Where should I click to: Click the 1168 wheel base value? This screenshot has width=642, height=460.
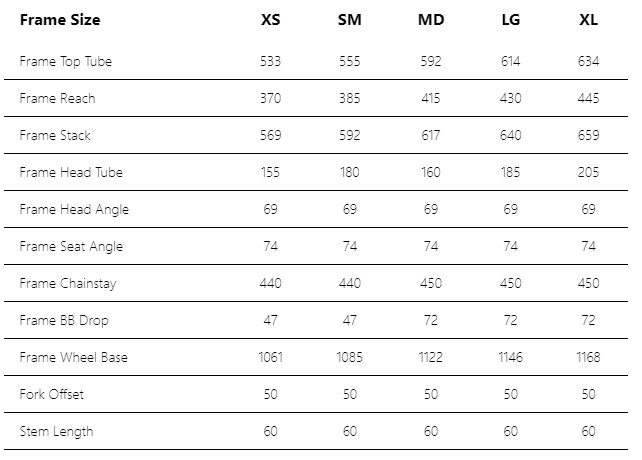[588, 357]
